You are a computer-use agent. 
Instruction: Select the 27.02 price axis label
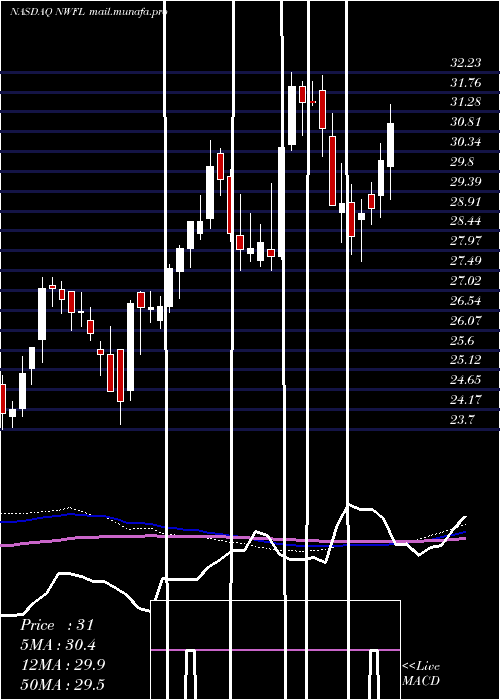pyautogui.click(x=466, y=281)
